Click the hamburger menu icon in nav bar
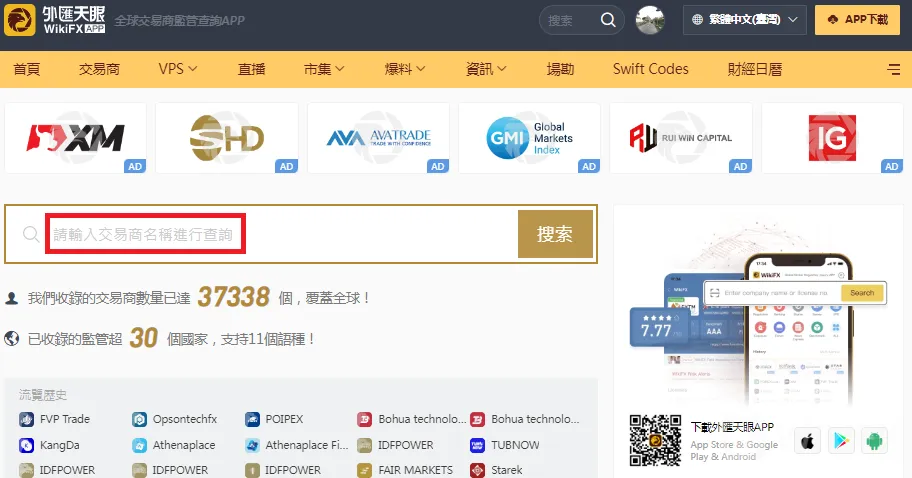Viewport: 912px width, 478px height. pyautogui.click(x=893, y=69)
